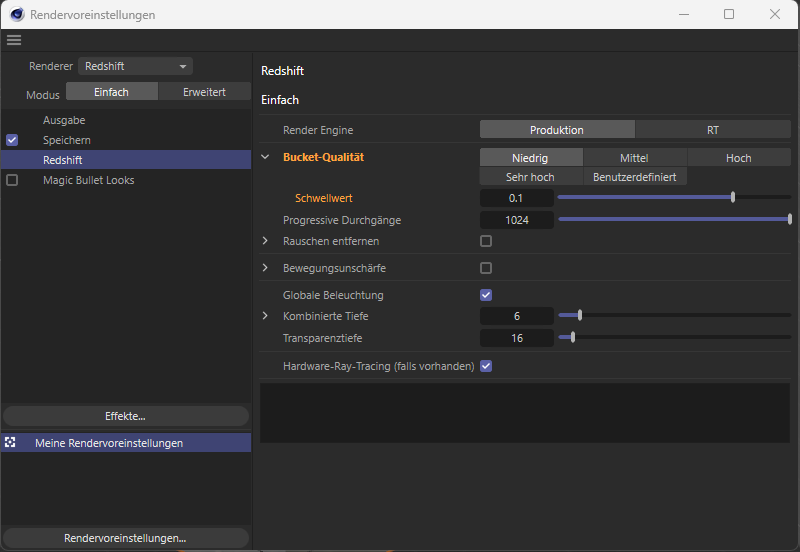This screenshot has width=800, height=552.
Task: Enable the Bewegungsunschärfe checkbox
Action: pyautogui.click(x=486, y=268)
